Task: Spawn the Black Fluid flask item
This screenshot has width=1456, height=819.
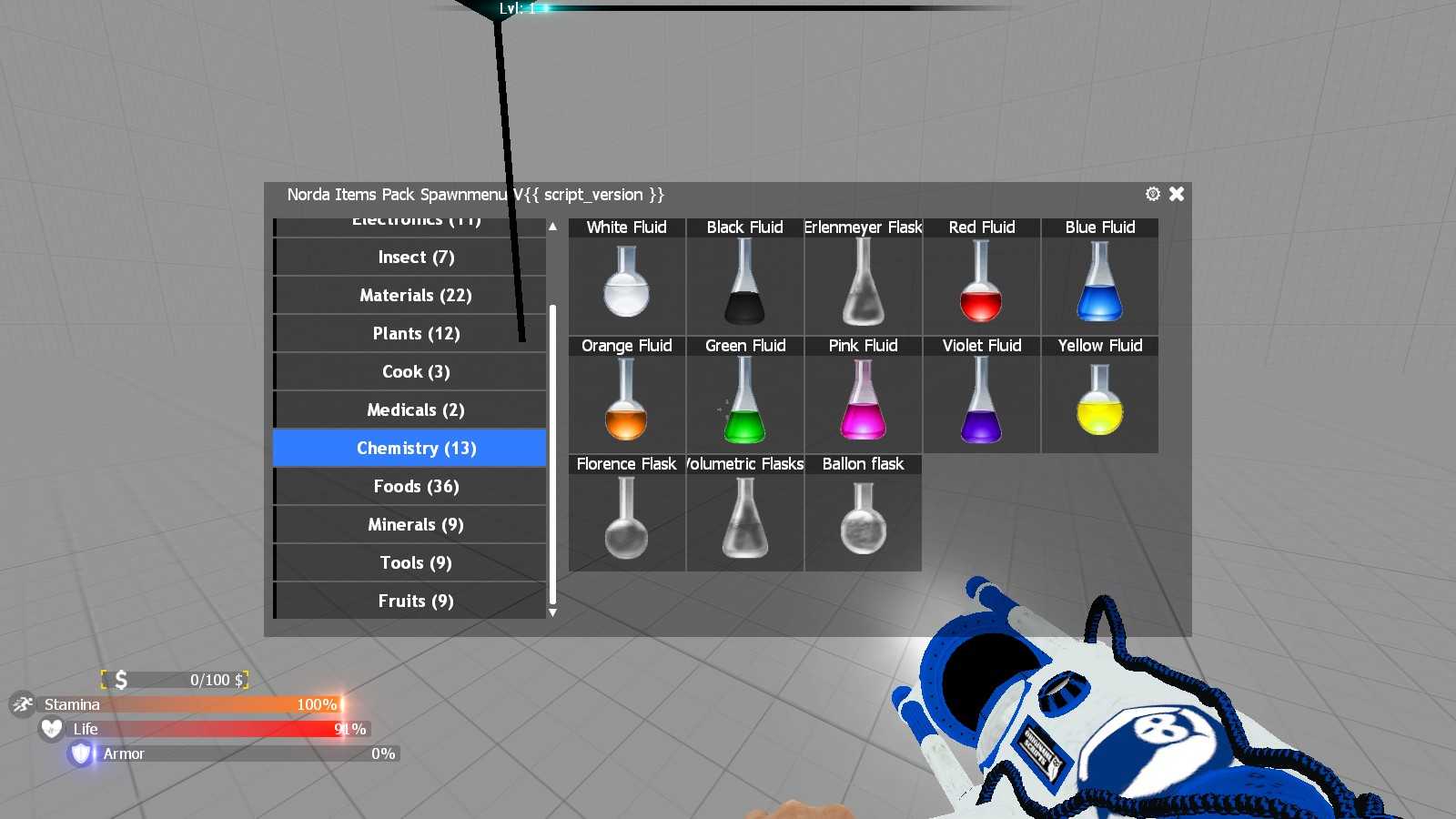Action: tap(744, 277)
